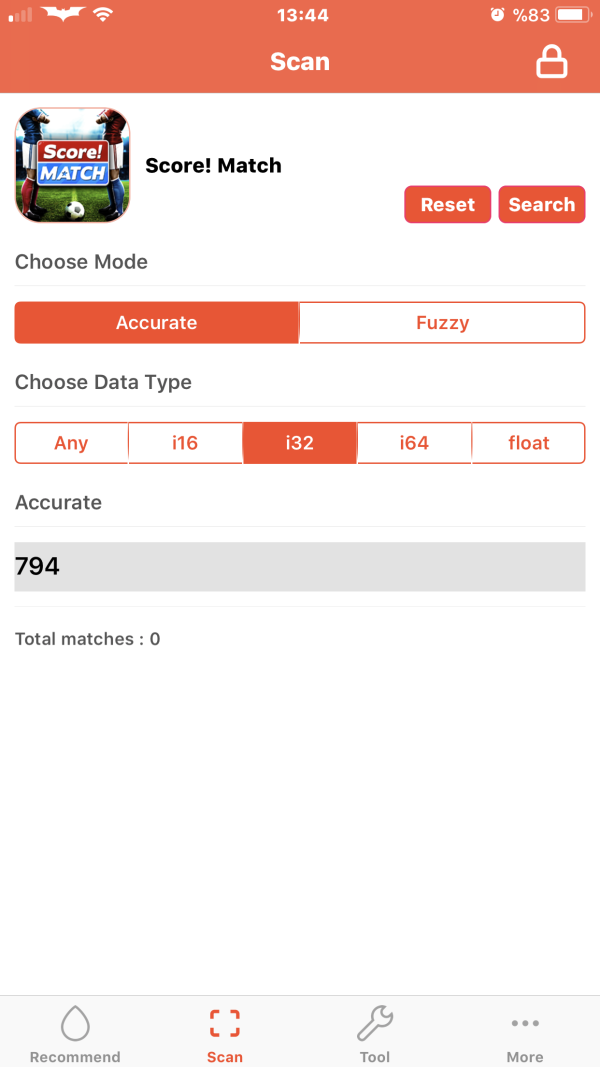Tap the More ellipsis icon

click(x=525, y=1022)
